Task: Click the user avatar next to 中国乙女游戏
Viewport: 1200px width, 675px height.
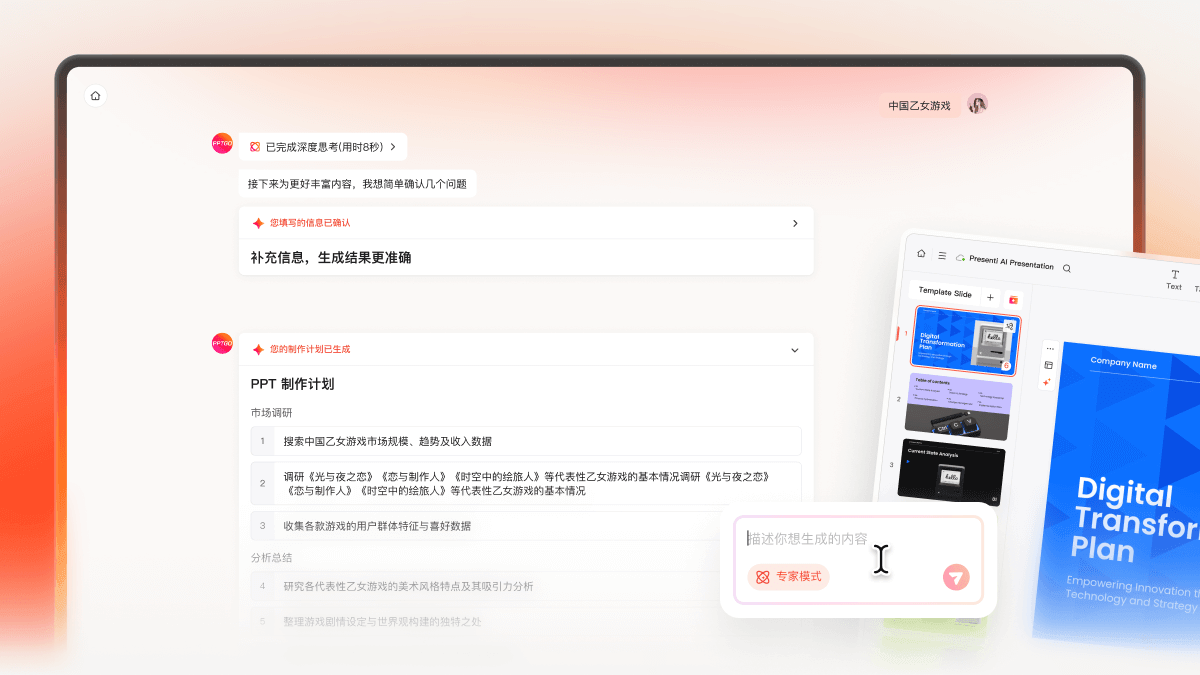Action: point(975,104)
